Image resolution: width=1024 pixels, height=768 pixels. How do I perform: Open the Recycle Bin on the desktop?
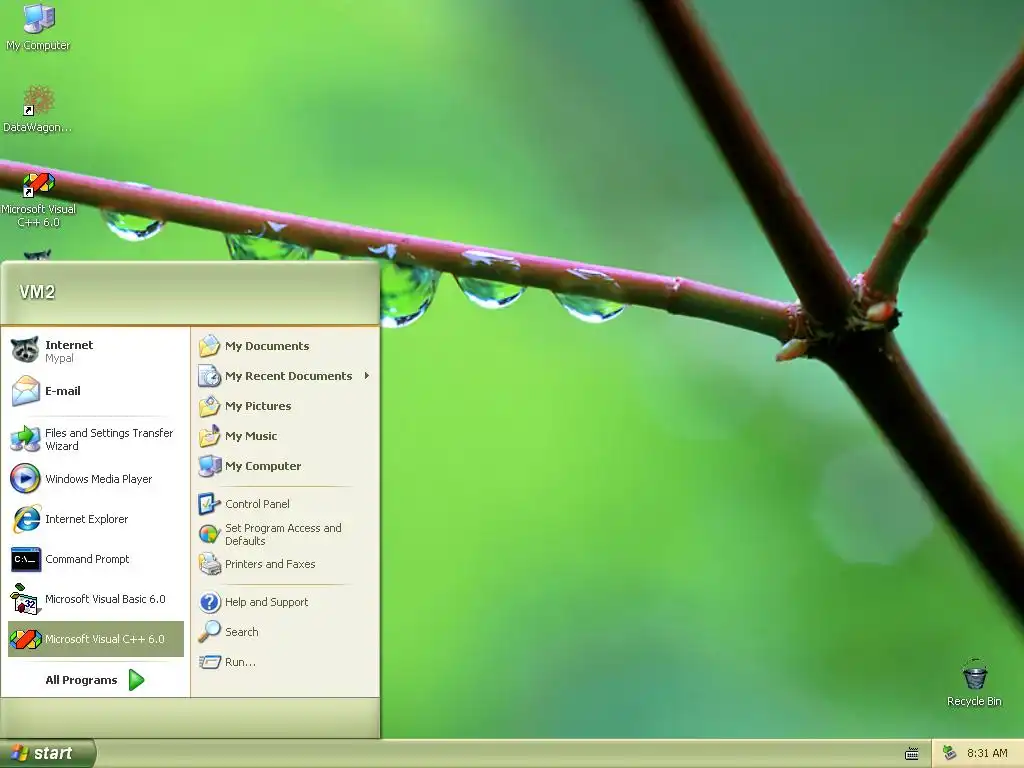point(974,682)
